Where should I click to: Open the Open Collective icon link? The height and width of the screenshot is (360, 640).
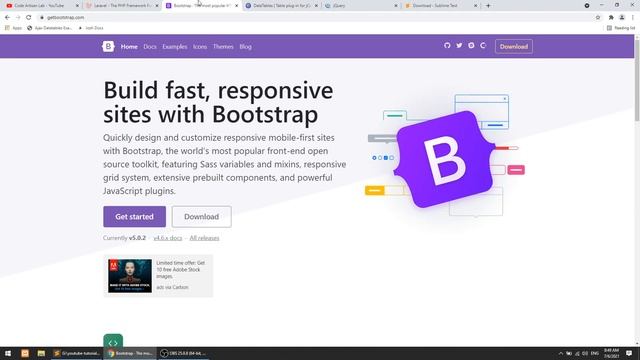point(483,46)
